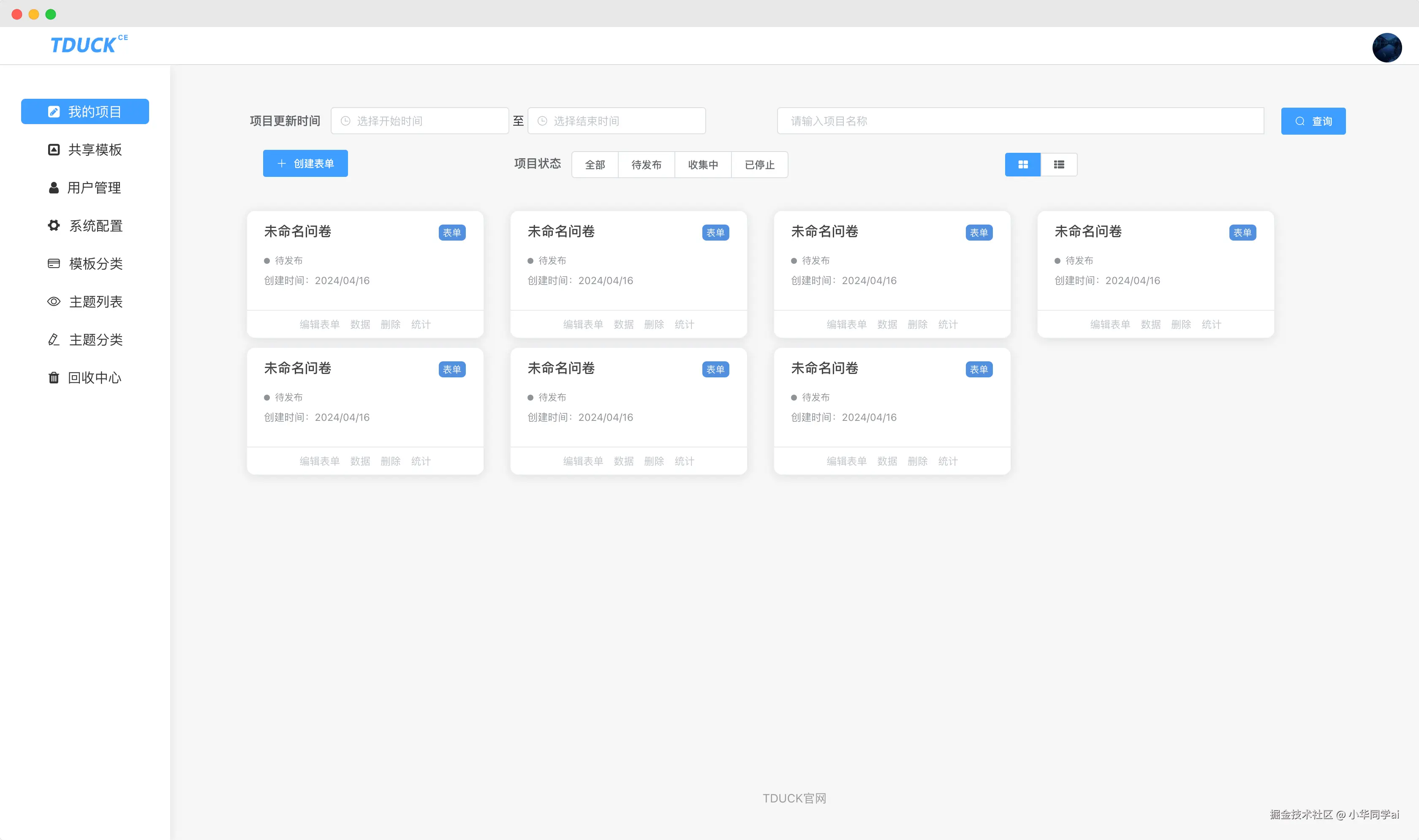Select 待发布 project status filter
This screenshot has height=840, width=1419.
pyautogui.click(x=646, y=165)
